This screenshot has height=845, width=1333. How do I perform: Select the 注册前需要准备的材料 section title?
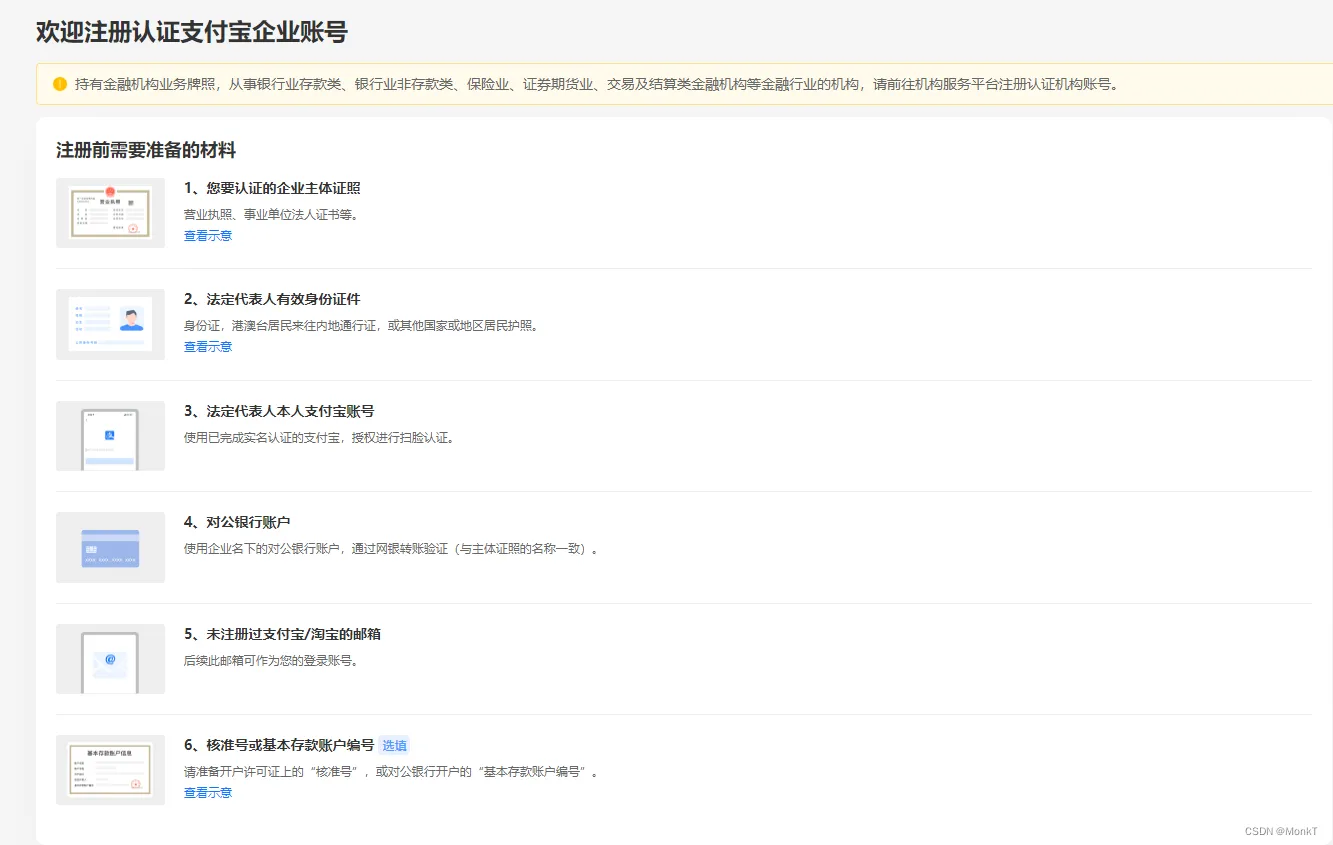pyautogui.click(x=146, y=150)
